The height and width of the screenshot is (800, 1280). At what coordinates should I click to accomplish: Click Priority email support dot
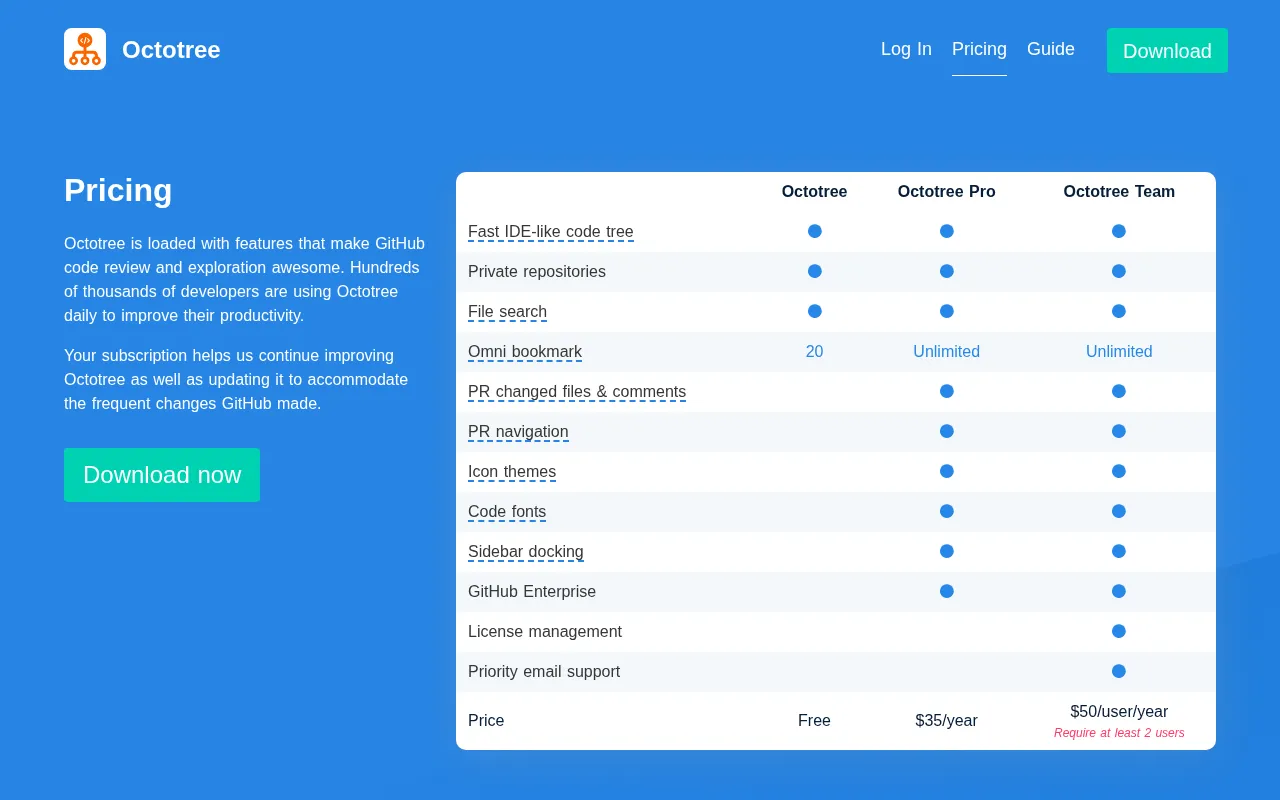click(x=1119, y=671)
